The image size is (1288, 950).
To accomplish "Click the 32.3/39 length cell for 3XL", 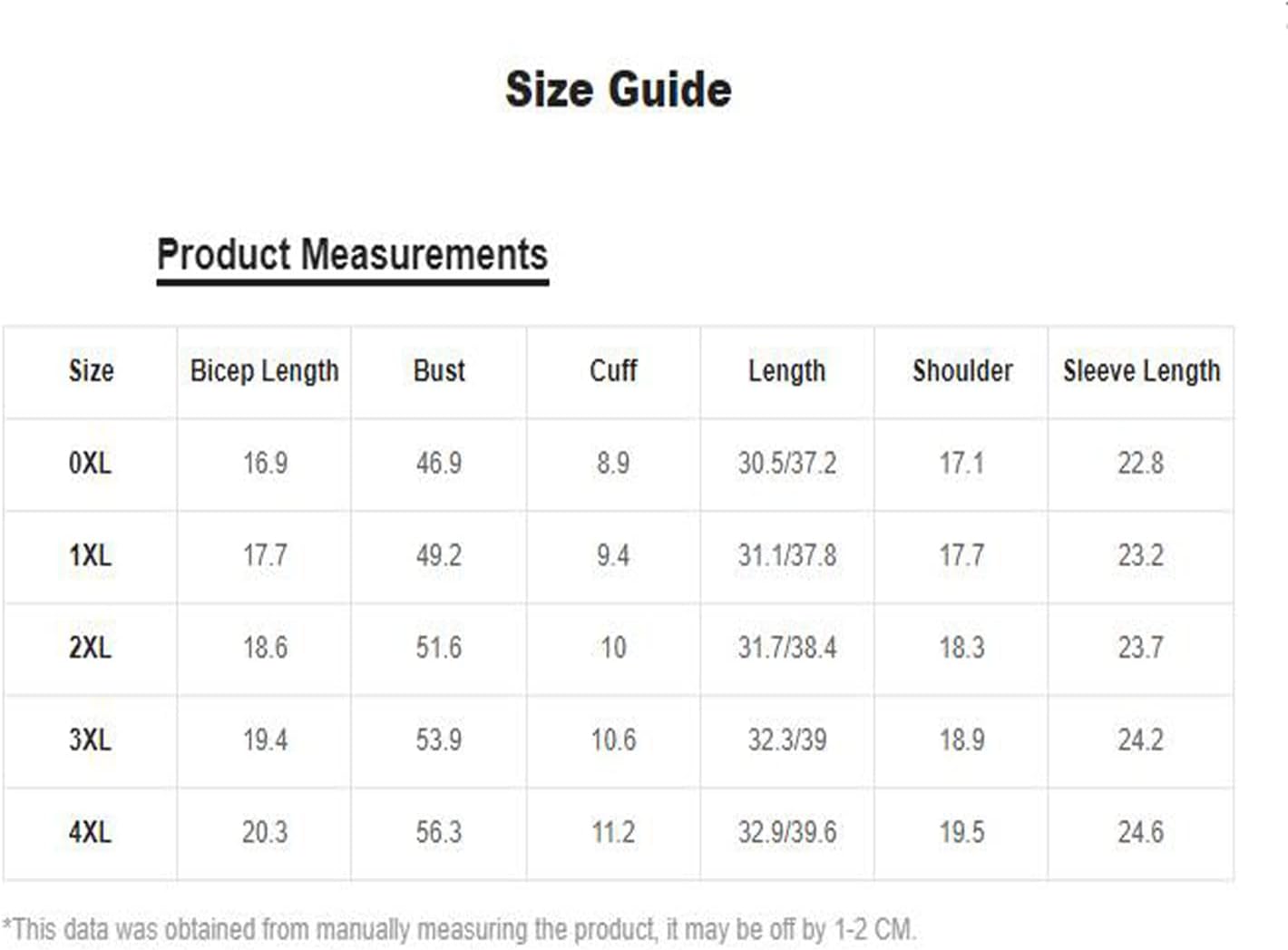I will tap(787, 739).
